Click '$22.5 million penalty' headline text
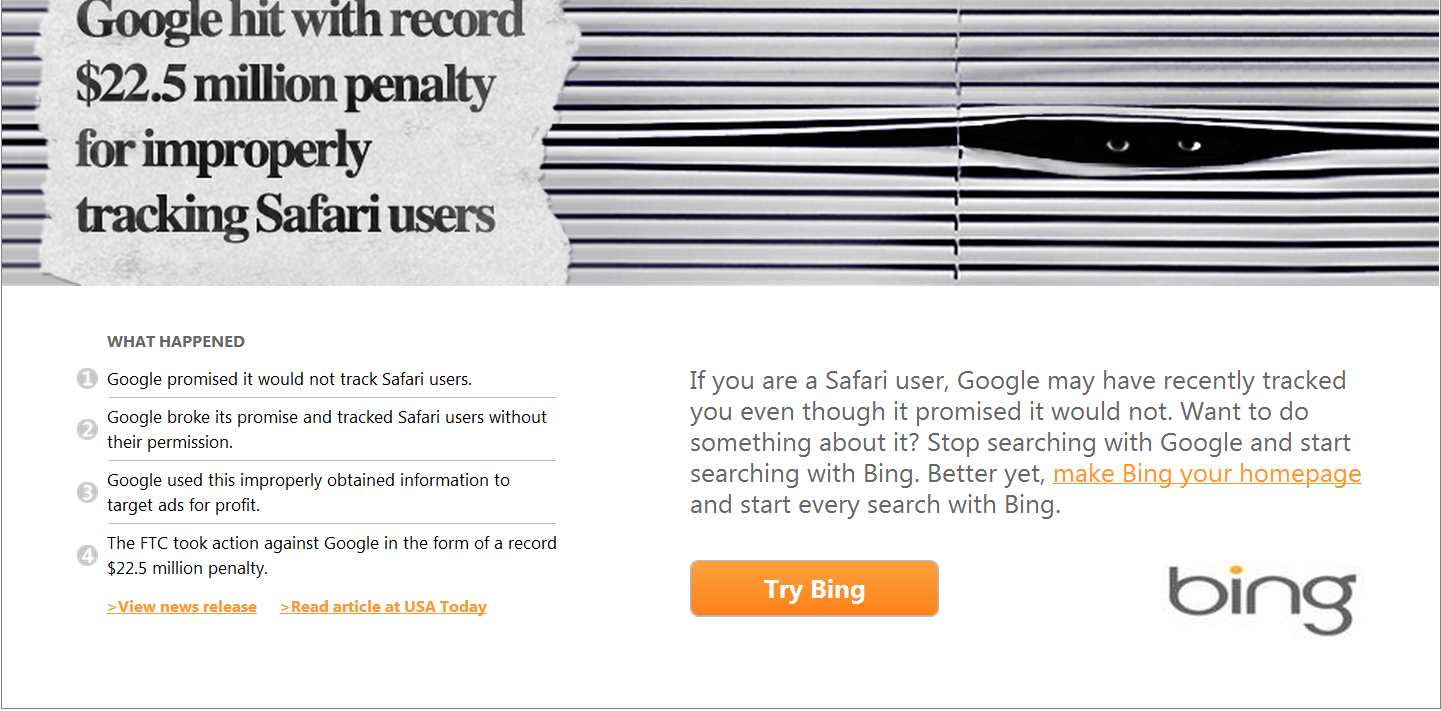 pos(285,87)
